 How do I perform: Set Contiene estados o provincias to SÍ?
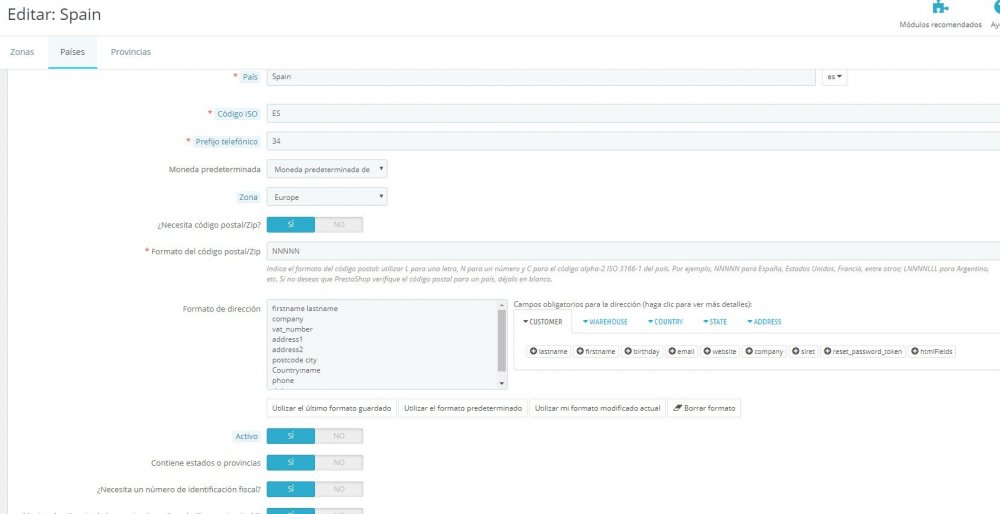pos(291,462)
